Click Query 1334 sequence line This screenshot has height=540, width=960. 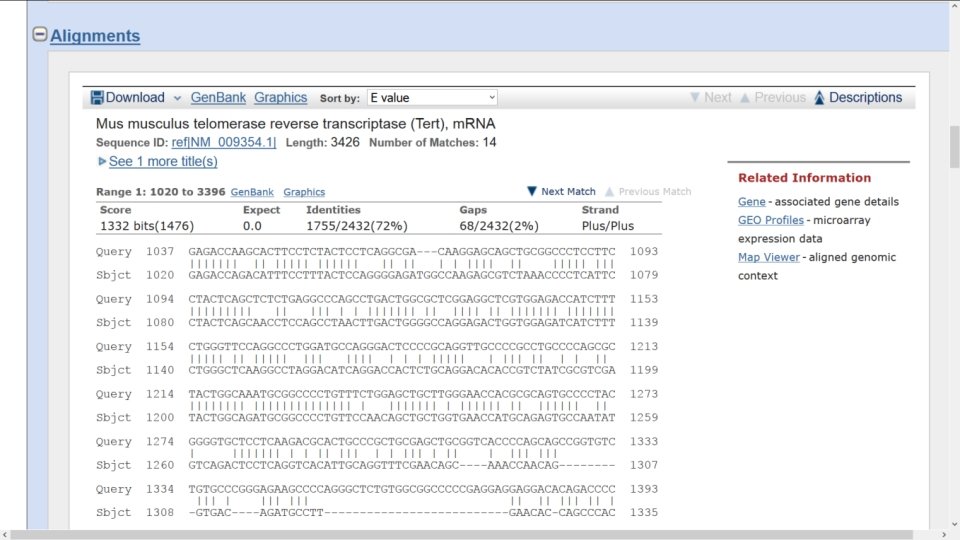click(x=377, y=489)
